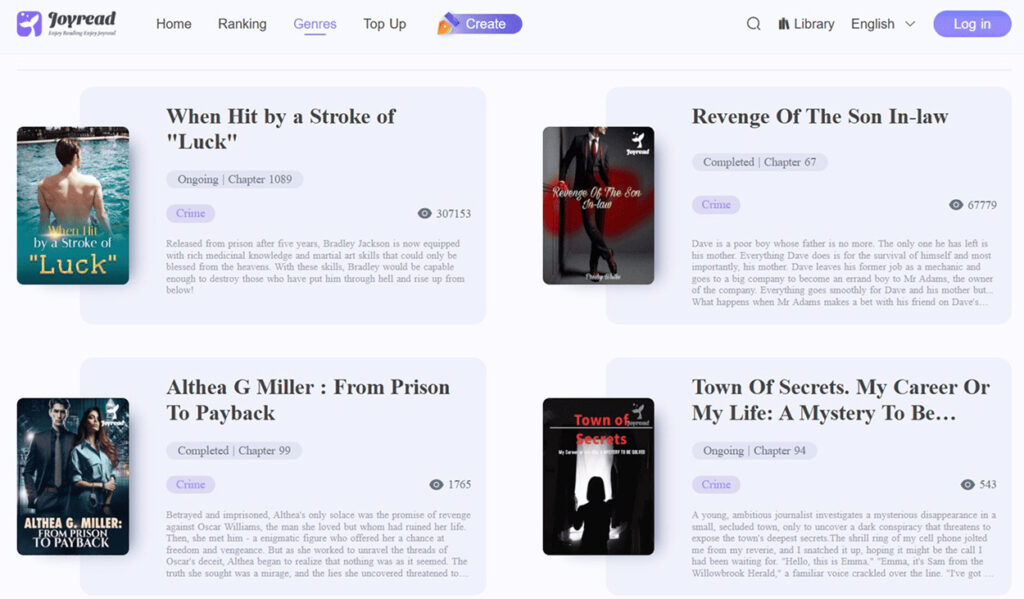Image resolution: width=1024 pixels, height=599 pixels.
Task: Open Revenge Of The Son In-law title
Action: 820,116
